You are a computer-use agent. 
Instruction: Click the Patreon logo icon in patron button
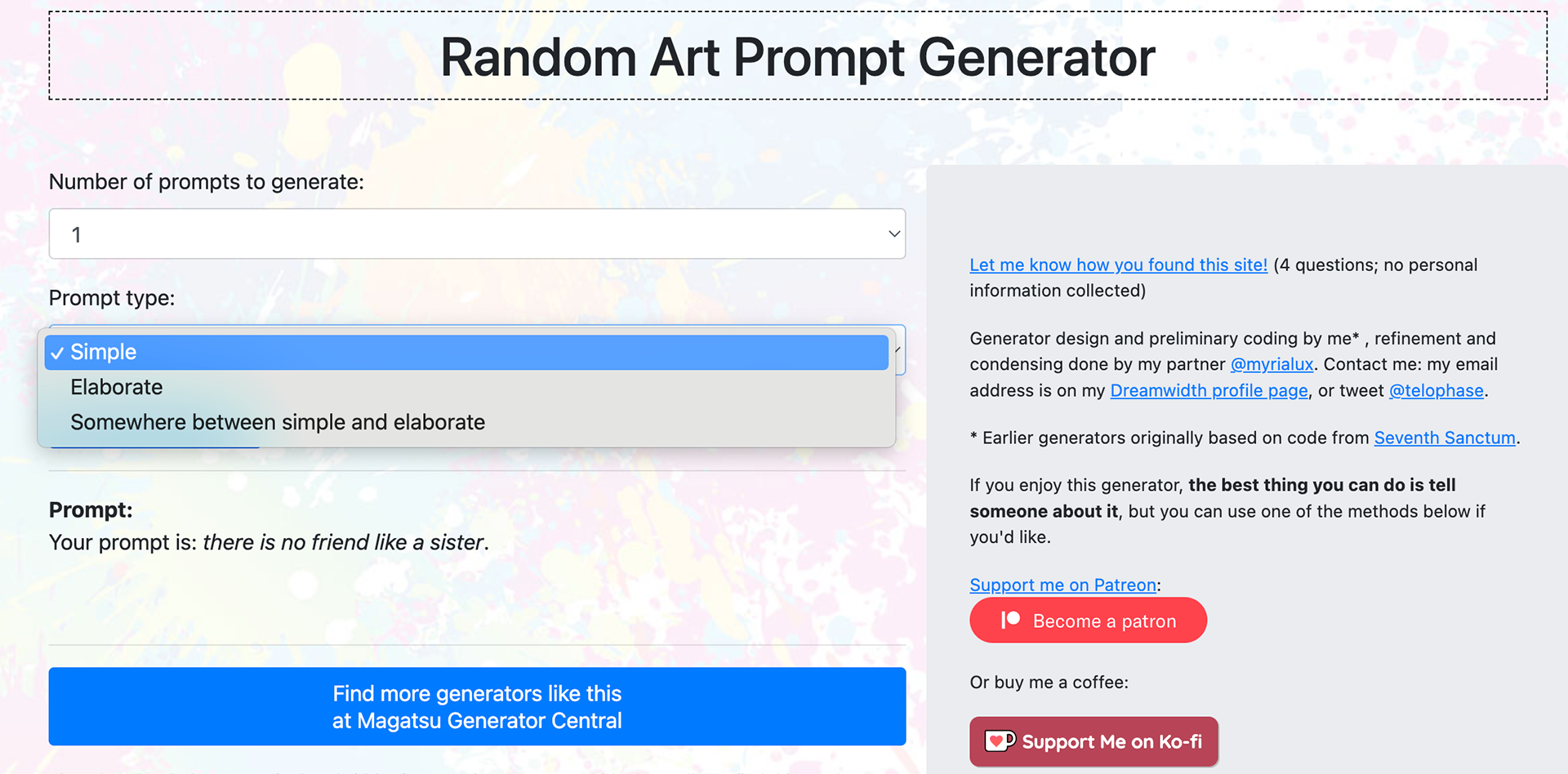(1011, 621)
